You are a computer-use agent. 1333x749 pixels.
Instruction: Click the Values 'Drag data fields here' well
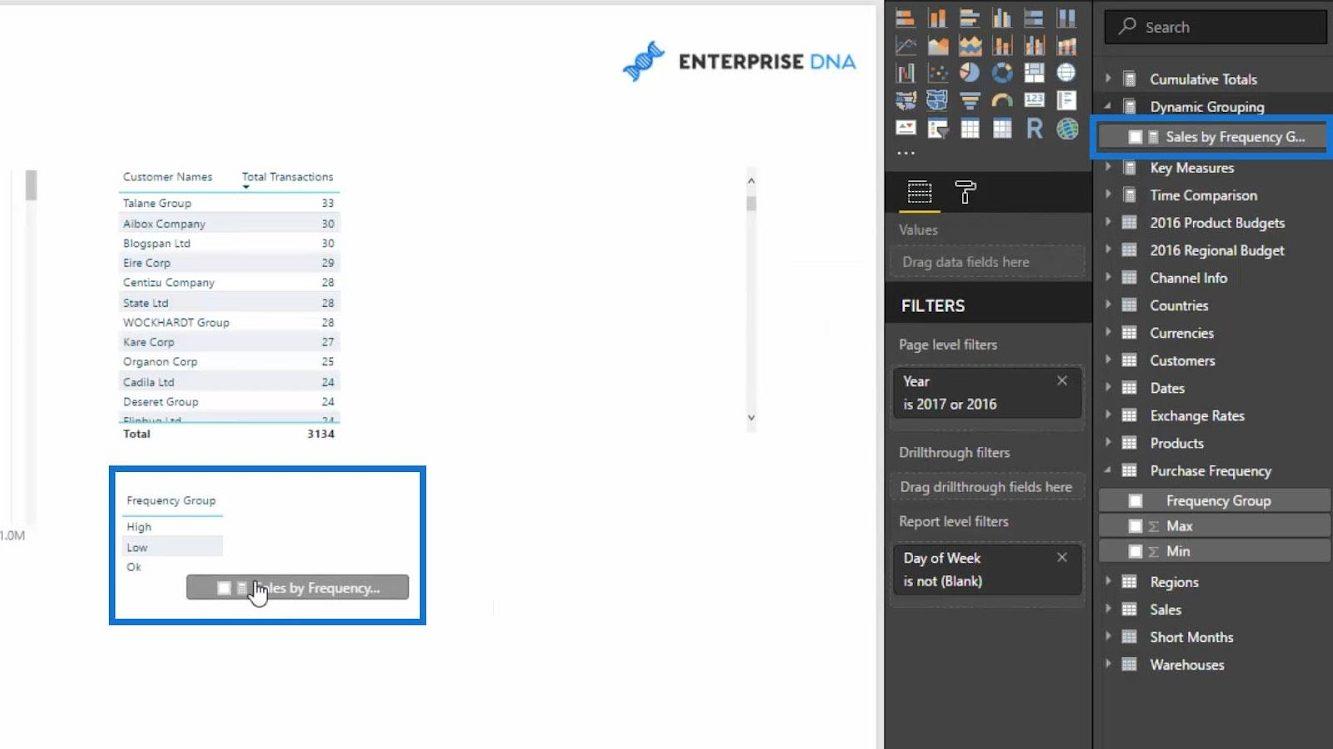(987, 262)
